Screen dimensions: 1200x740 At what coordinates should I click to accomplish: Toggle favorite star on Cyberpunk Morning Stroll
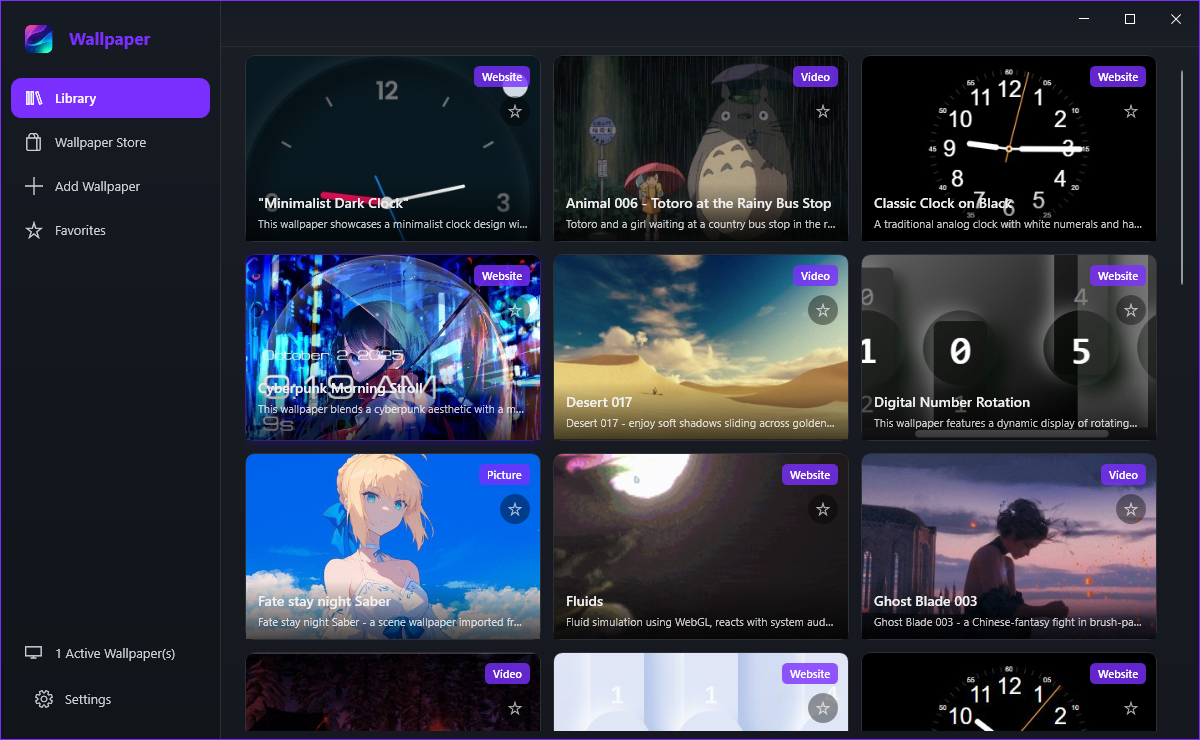pyautogui.click(x=515, y=310)
